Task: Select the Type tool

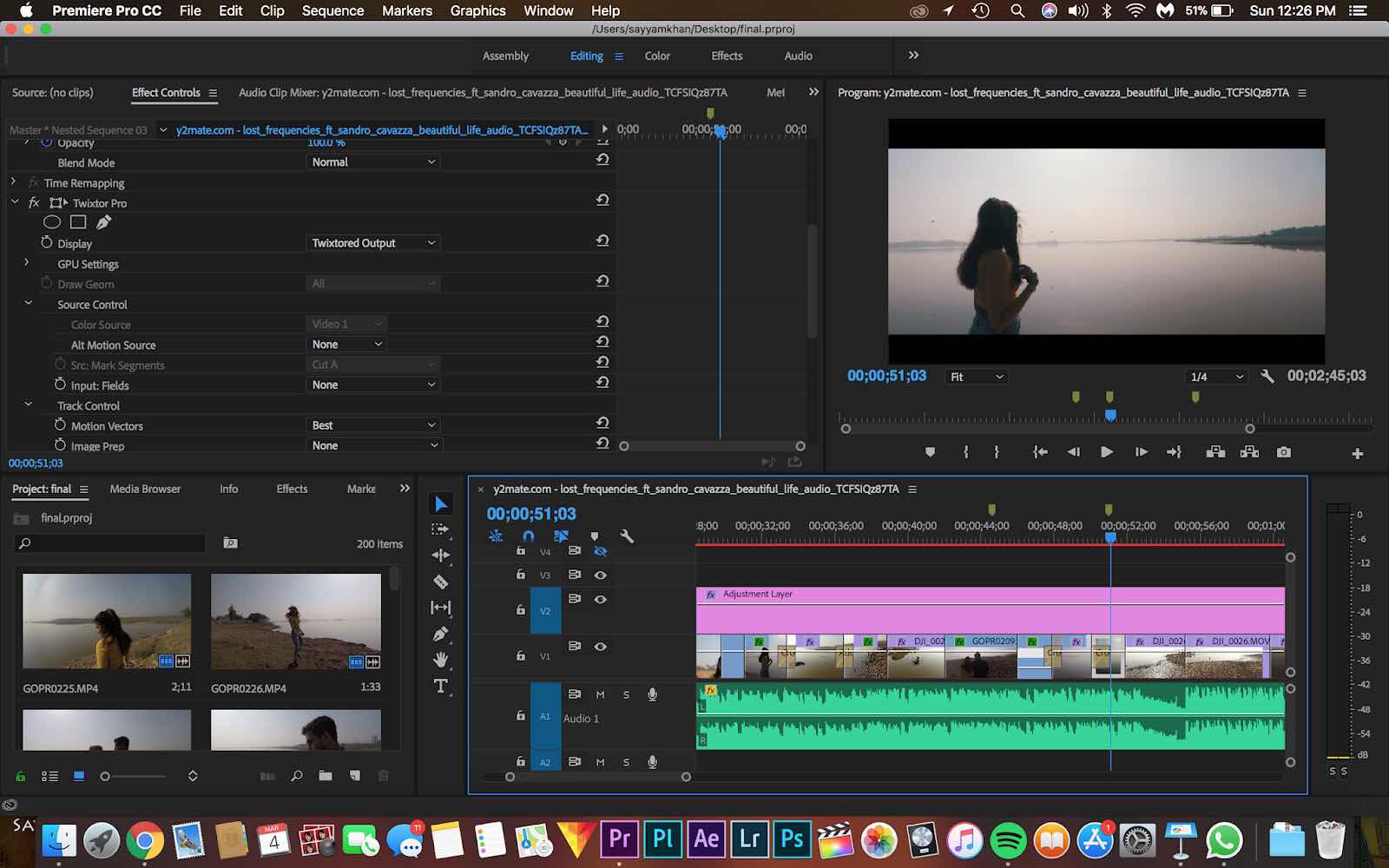Action: 440,686
